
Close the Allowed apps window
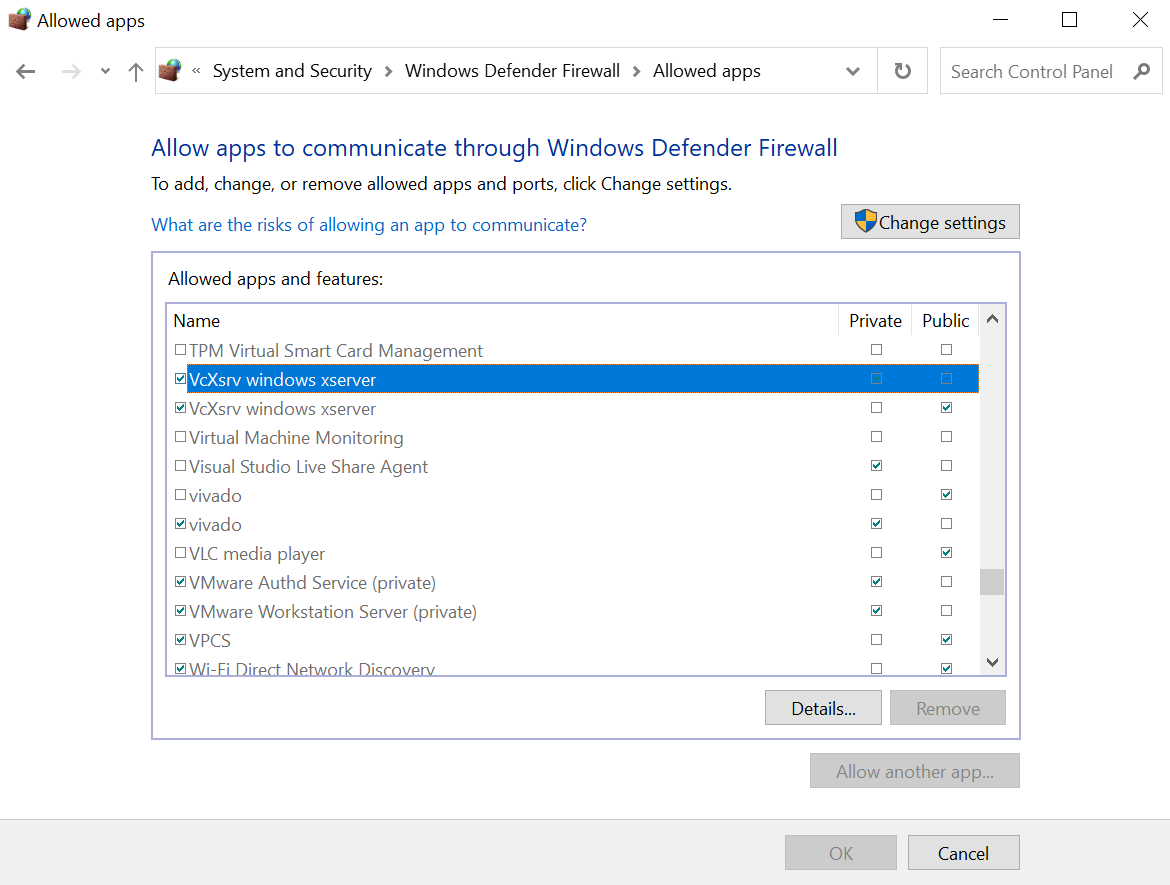pos(1139,20)
